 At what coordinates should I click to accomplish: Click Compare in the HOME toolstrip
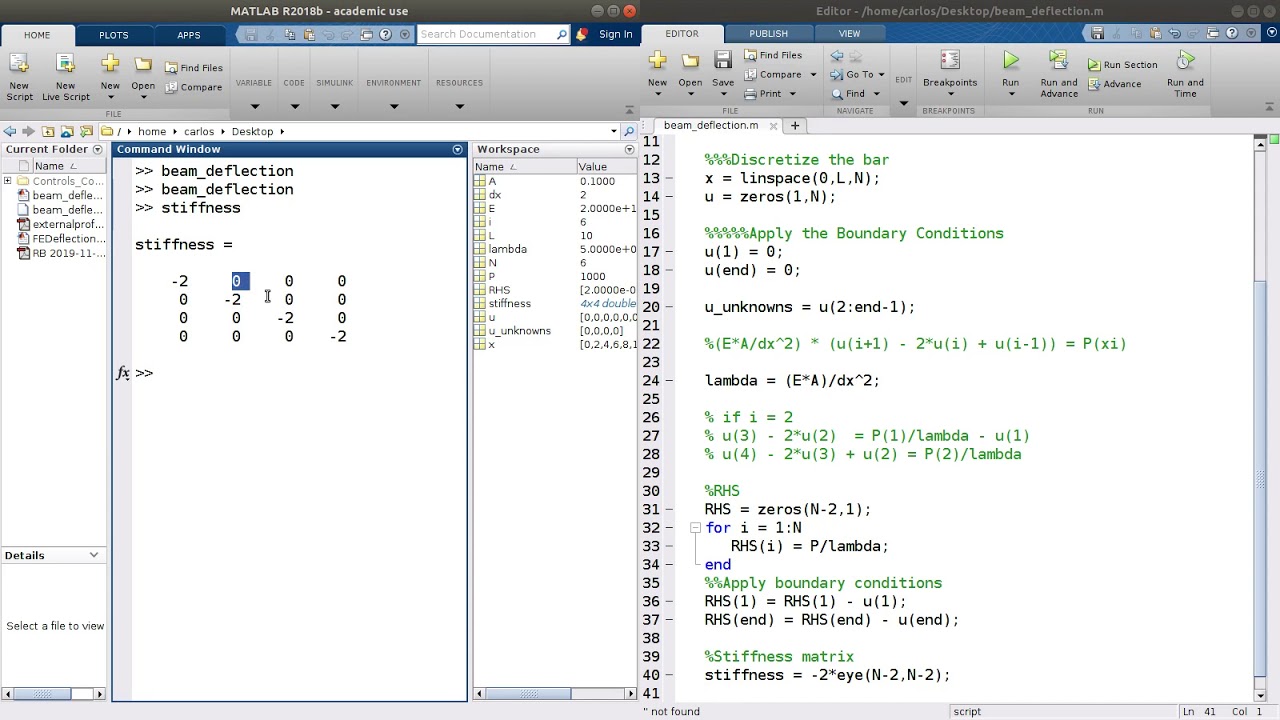click(194, 87)
